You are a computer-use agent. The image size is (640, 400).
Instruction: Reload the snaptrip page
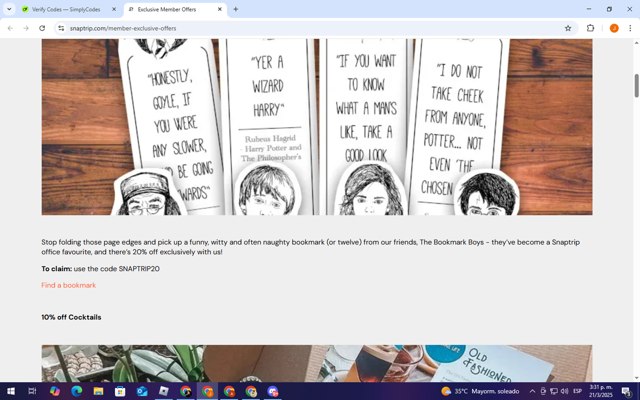(x=42, y=28)
